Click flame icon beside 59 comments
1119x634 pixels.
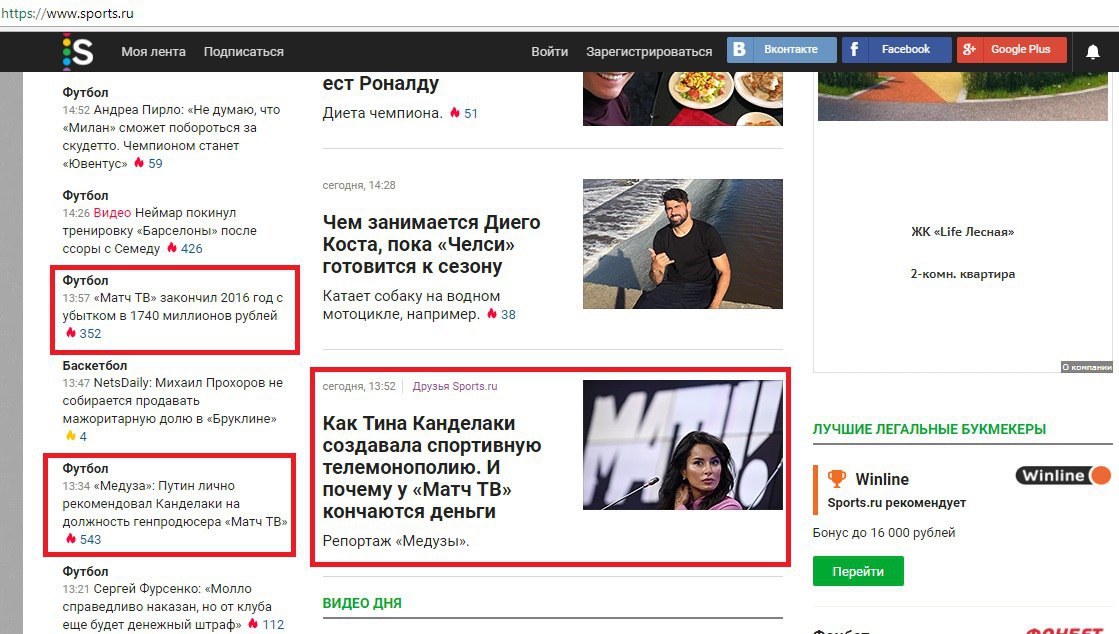[x=139, y=163]
